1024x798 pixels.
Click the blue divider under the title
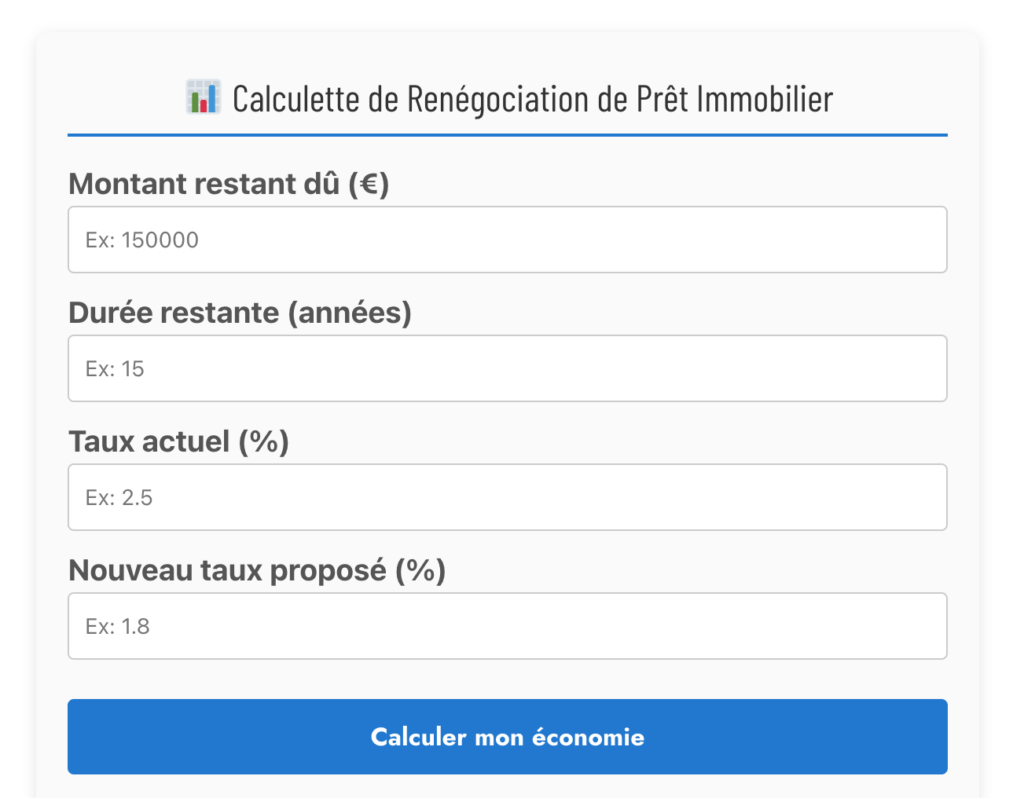coord(507,131)
